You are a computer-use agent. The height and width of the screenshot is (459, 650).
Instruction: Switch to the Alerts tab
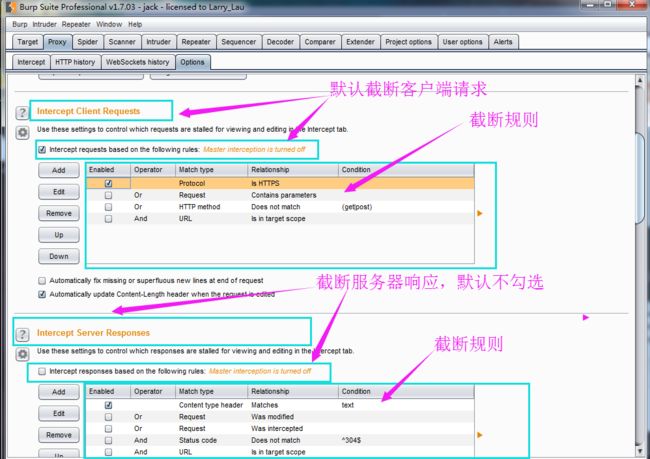coord(503,42)
